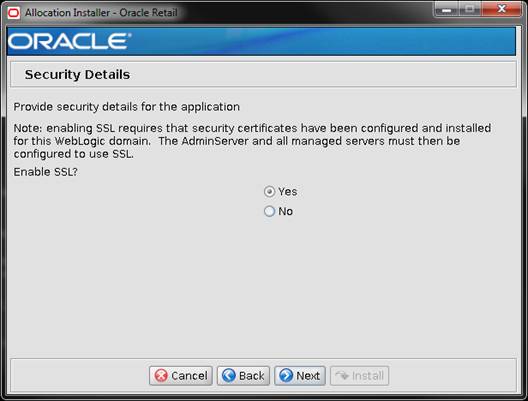
Task: Click the blue right-arrow icon on Next
Action: tap(286, 375)
